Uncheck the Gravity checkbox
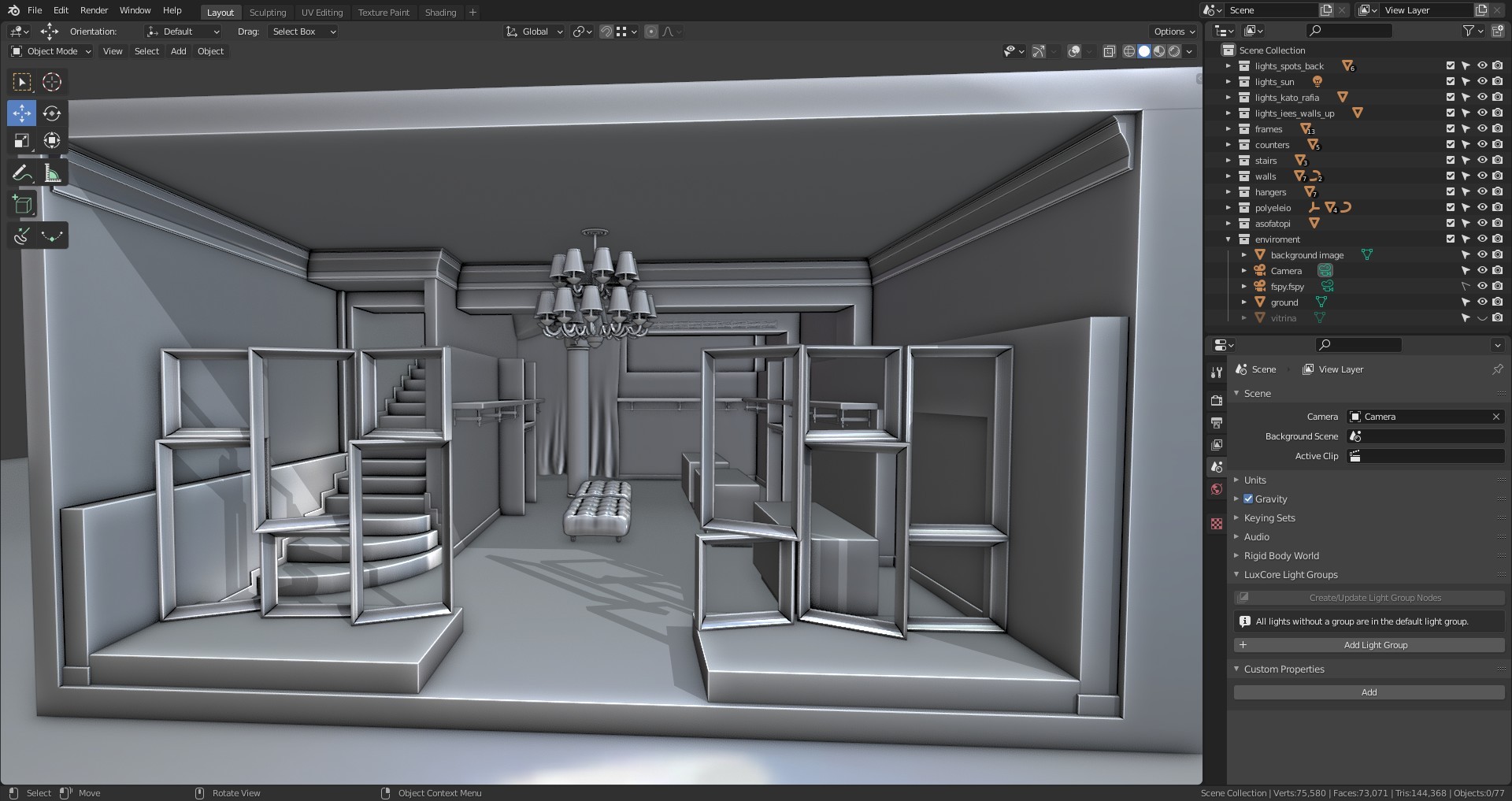 pyautogui.click(x=1248, y=499)
